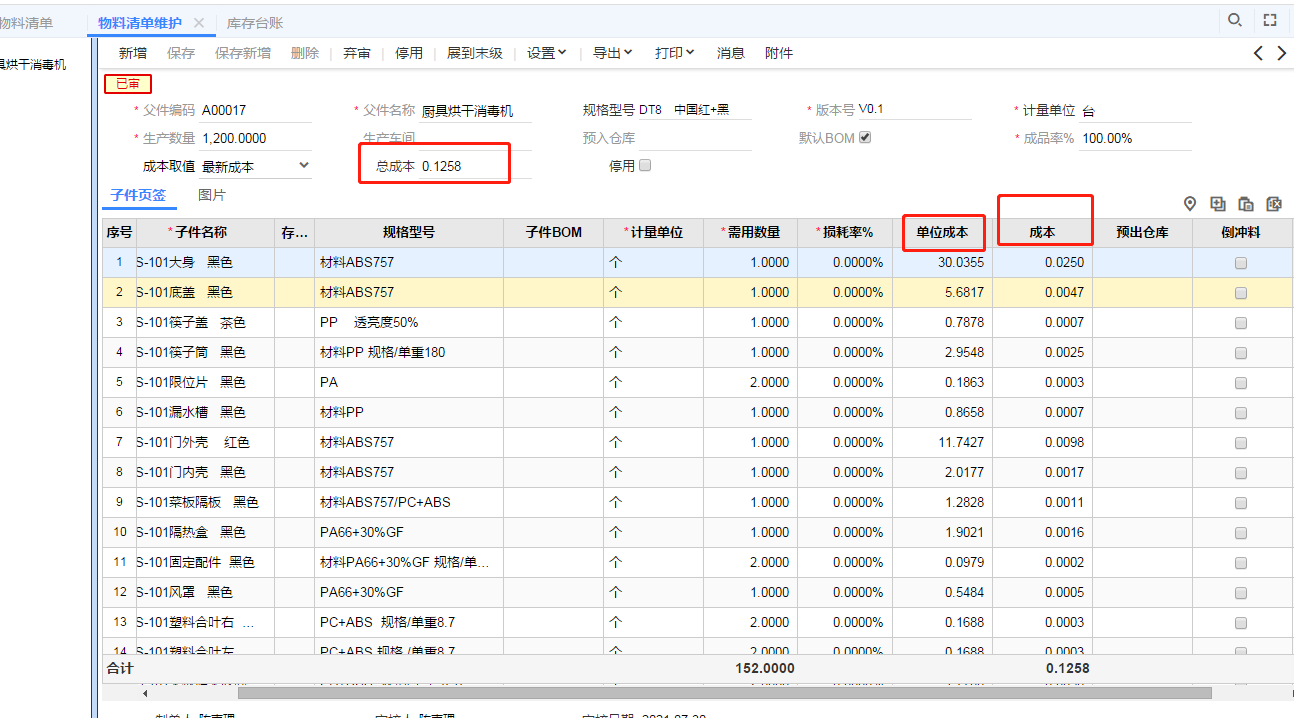The height and width of the screenshot is (718, 1294).
Task: Click the delete-row icon above table
Action: [x=1274, y=204]
